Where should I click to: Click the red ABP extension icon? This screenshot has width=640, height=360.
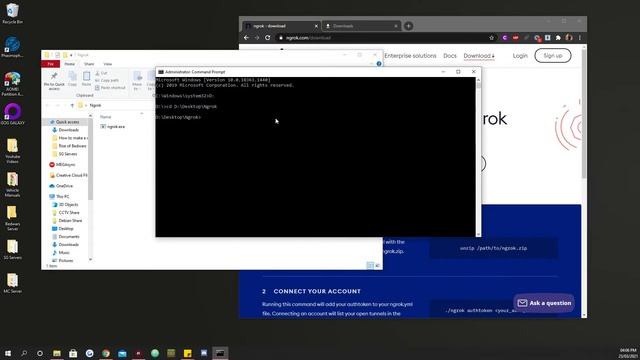[516, 38]
